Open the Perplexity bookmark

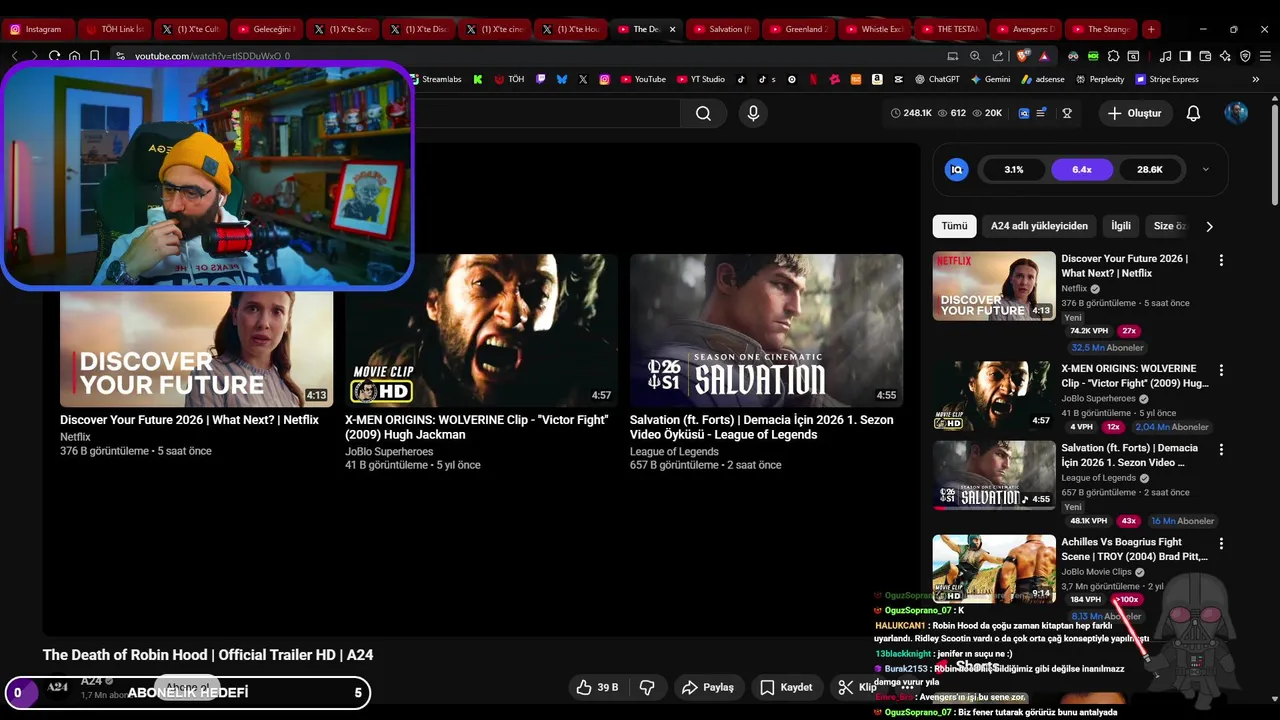coord(1100,79)
